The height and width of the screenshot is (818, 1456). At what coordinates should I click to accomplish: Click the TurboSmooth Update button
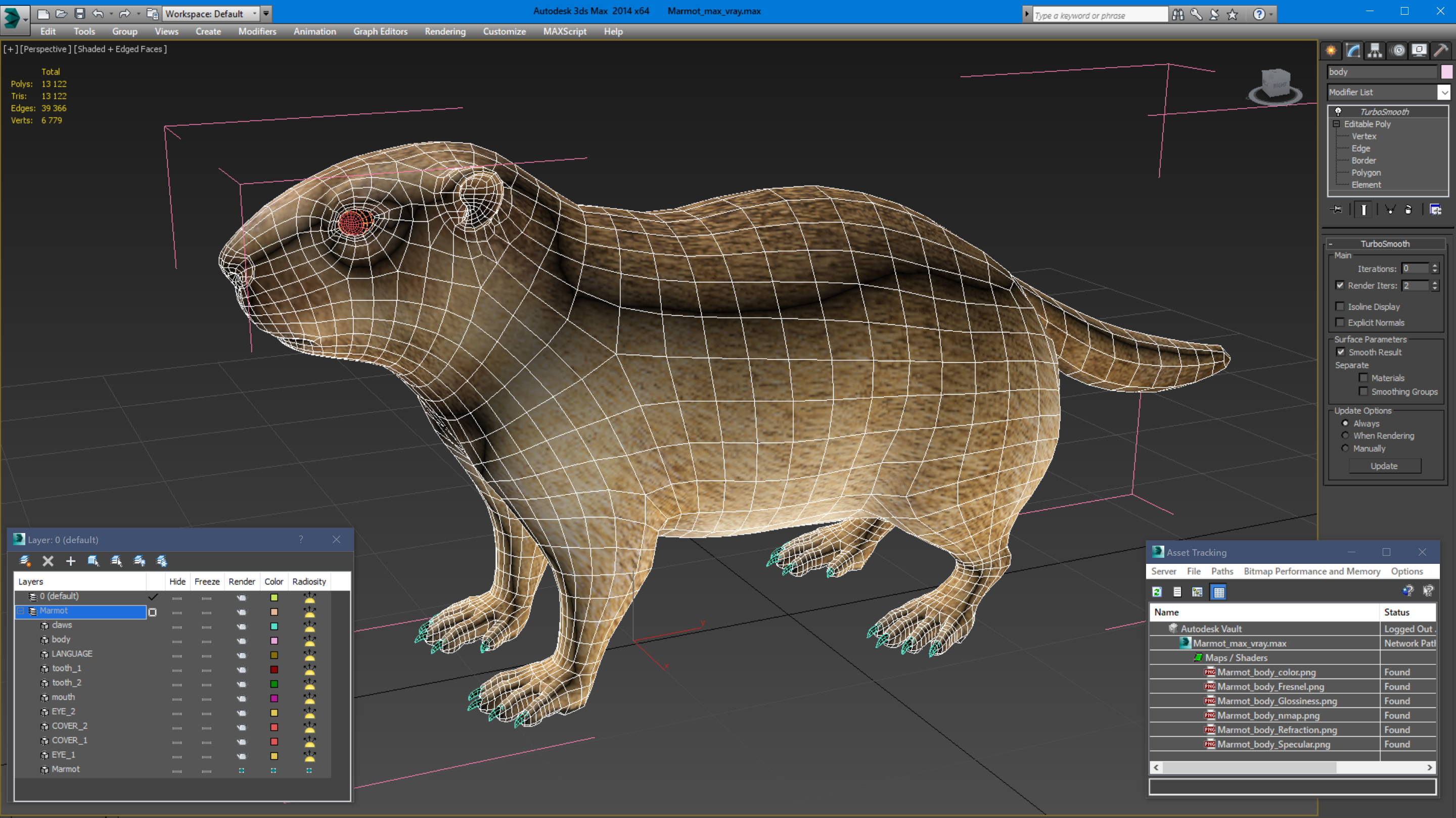tap(1384, 465)
